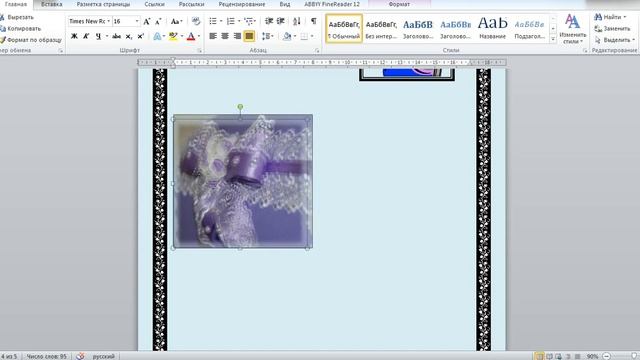Image resolution: width=640 pixels, height=360 pixels.
Task: Open the Рассылки tab
Action: coord(191,4)
